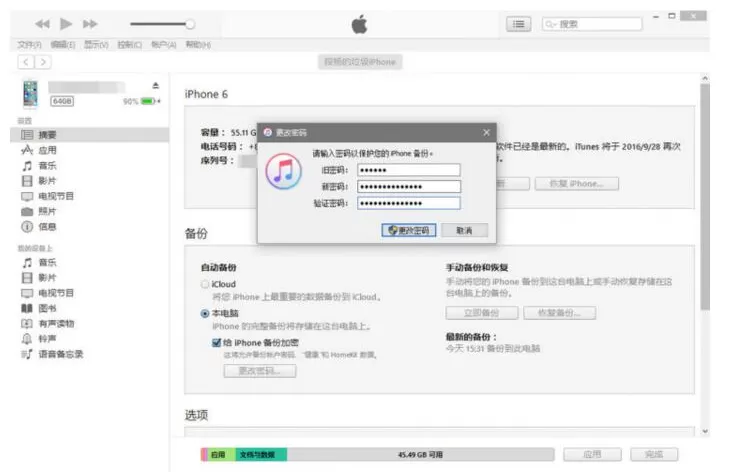The height and width of the screenshot is (476, 734).
Task: Select the iCloud backup radio button
Action: click(x=205, y=285)
